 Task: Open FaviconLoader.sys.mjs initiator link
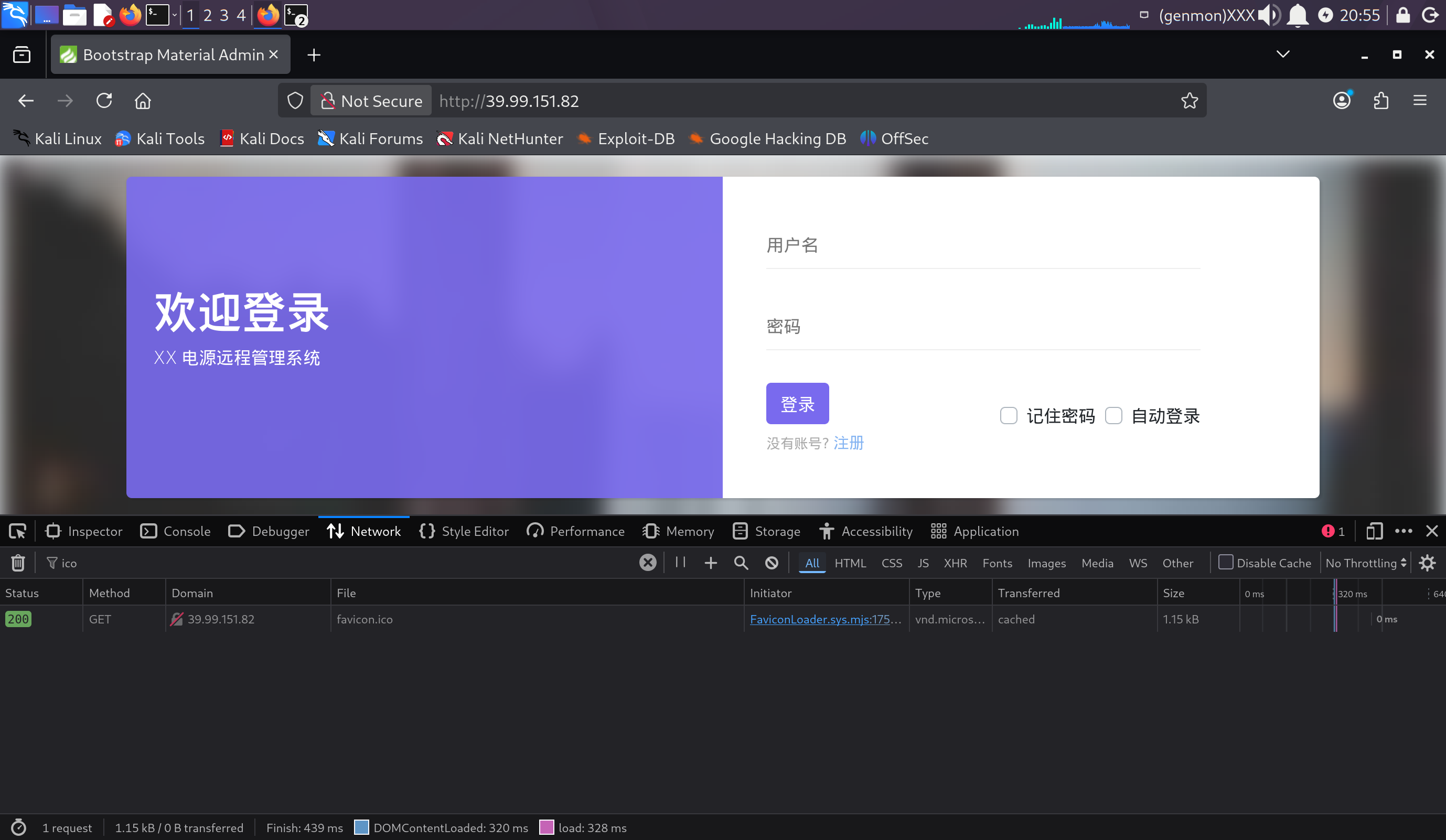click(825, 619)
